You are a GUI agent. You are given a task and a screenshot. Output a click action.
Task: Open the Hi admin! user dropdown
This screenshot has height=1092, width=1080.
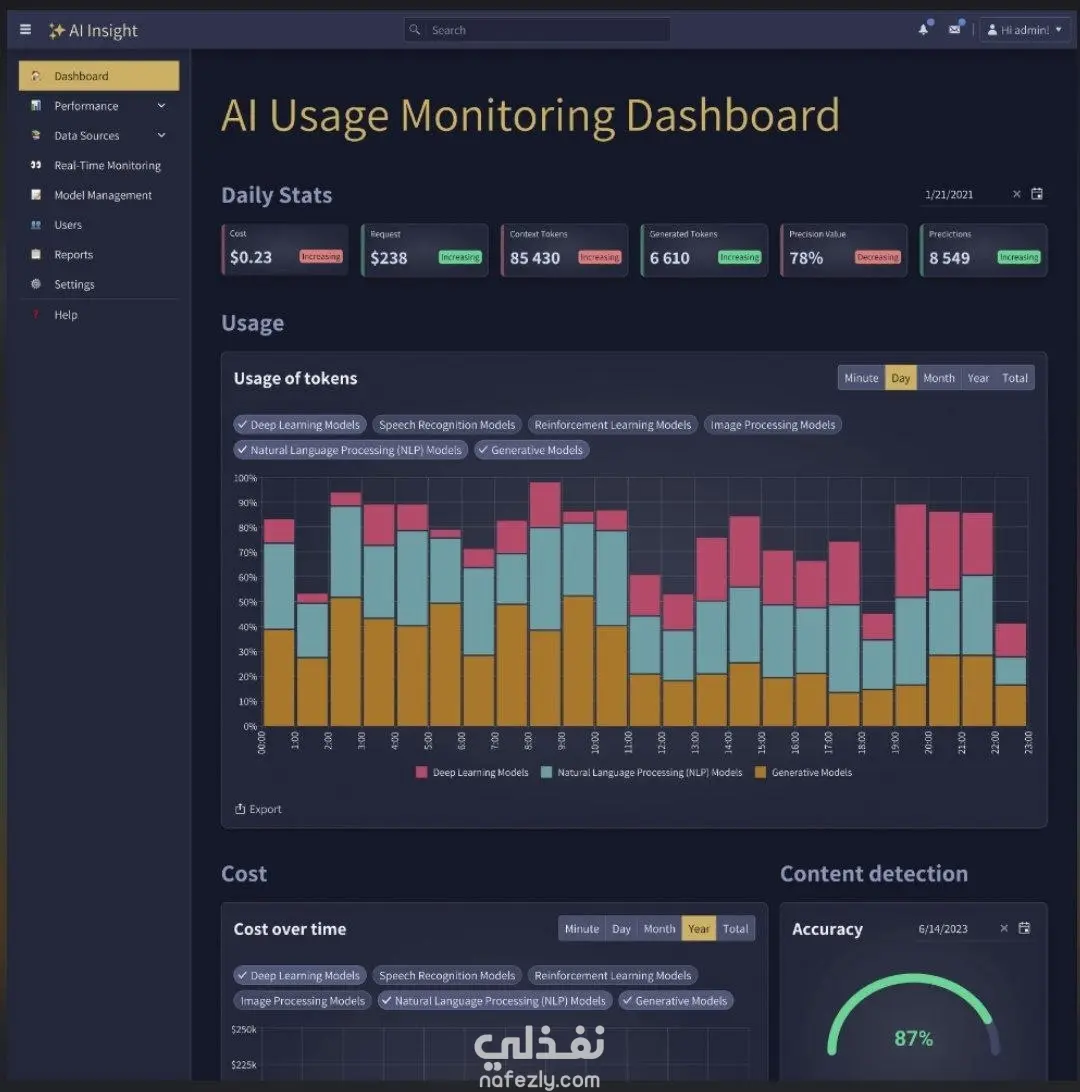(x=1024, y=30)
